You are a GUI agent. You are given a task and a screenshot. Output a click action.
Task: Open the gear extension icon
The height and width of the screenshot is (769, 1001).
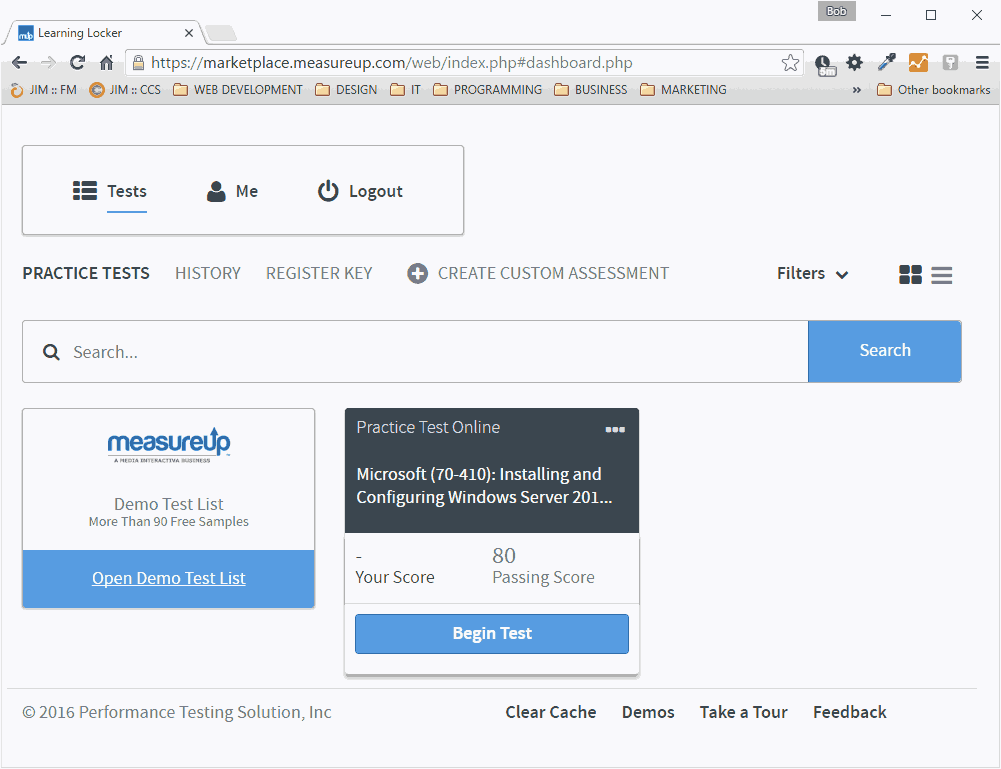click(x=854, y=63)
